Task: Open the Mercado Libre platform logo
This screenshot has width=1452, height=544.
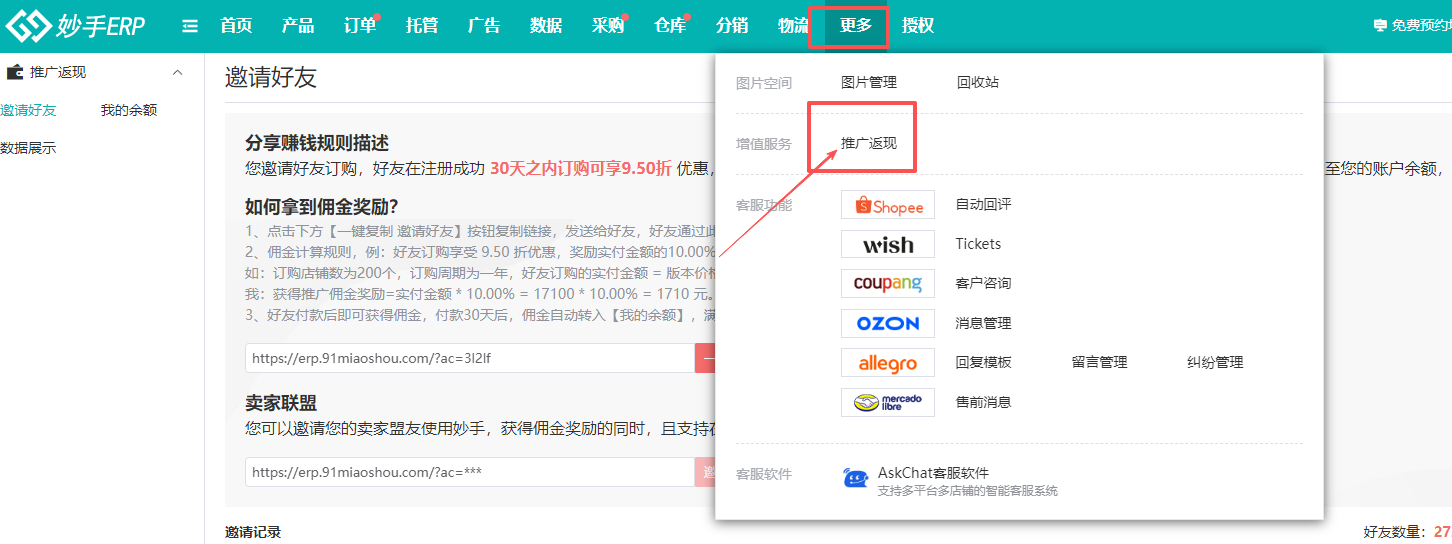Action: (x=888, y=402)
